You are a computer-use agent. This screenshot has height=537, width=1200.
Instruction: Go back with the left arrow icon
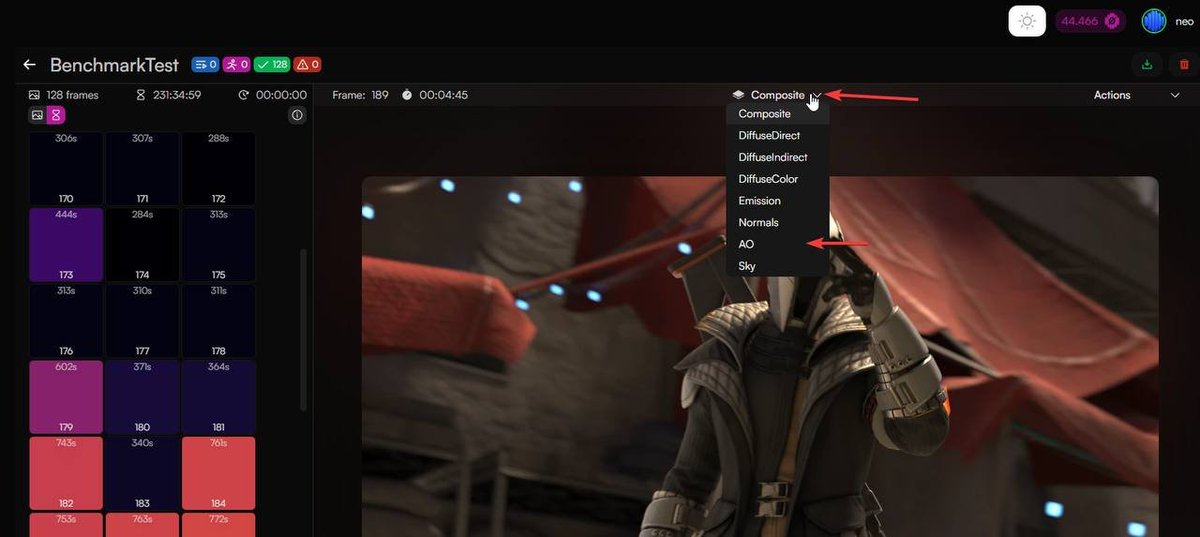(30, 65)
